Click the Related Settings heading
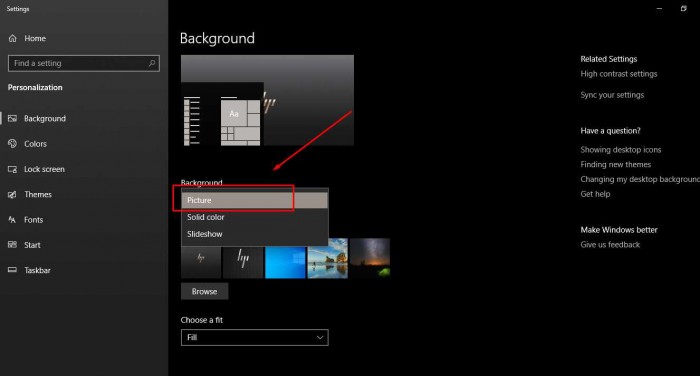The height and width of the screenshot is (376, 700). [x=608, y=59]
